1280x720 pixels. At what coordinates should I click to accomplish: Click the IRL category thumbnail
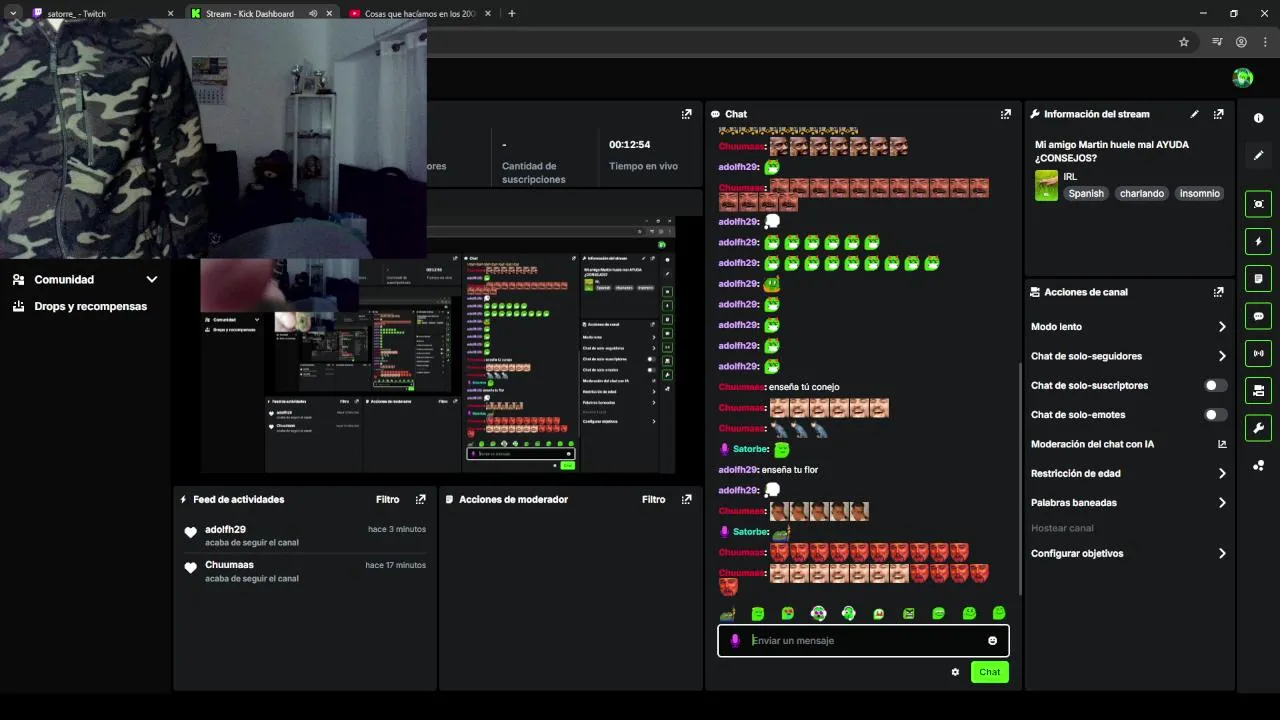1046,185
